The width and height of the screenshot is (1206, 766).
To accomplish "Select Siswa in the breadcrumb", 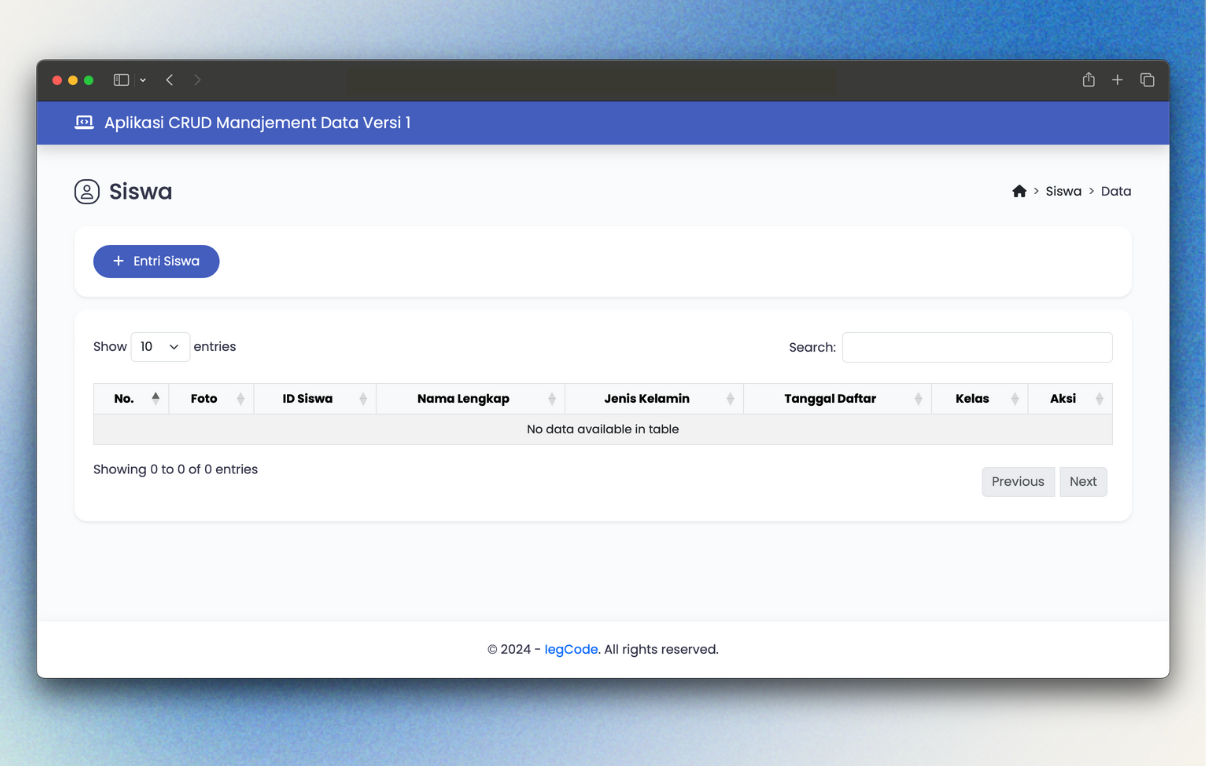I will (x=1063, y=191).
